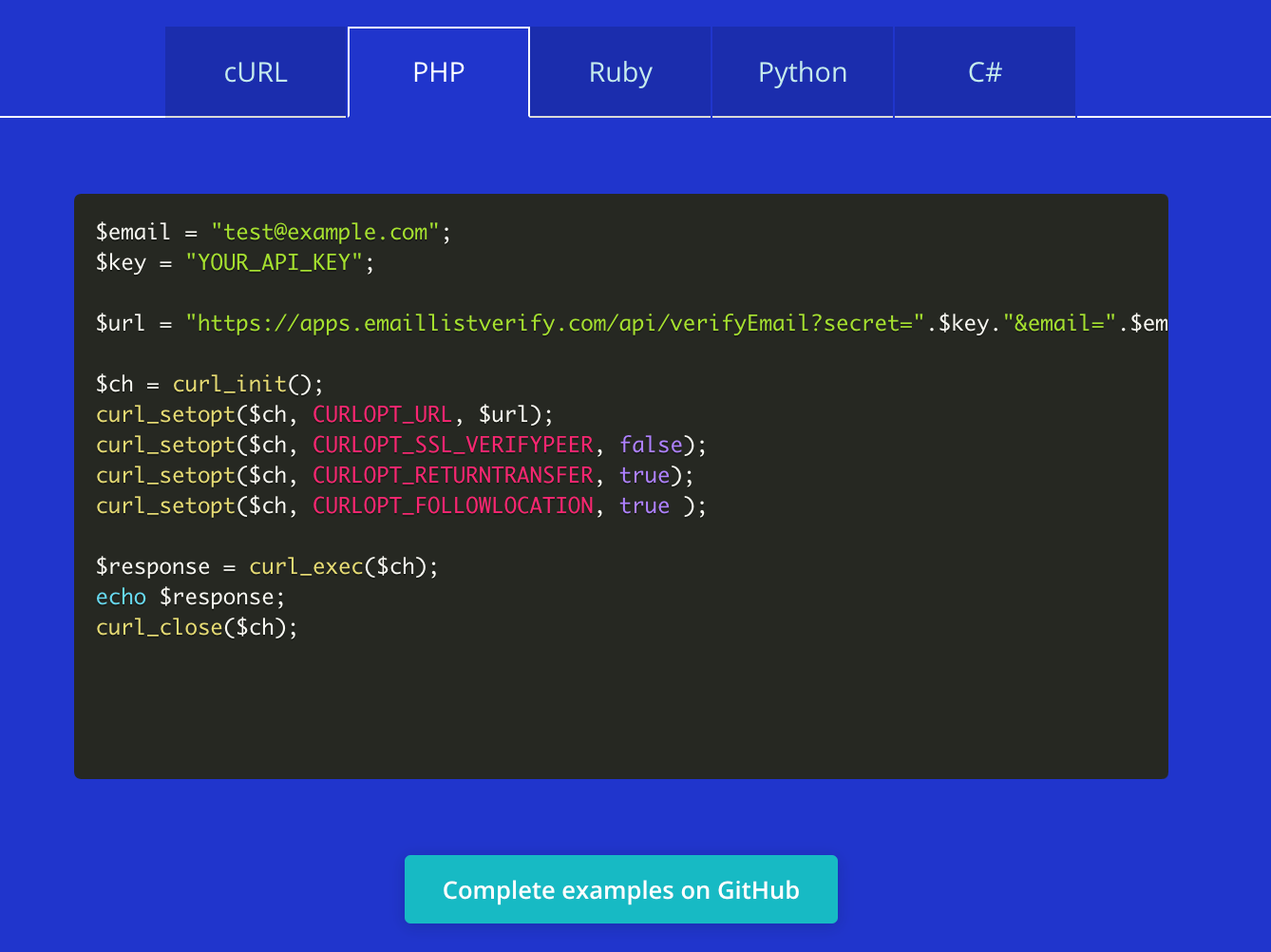Select the C# tab
Screen dimensions: 1271x952
985,72
